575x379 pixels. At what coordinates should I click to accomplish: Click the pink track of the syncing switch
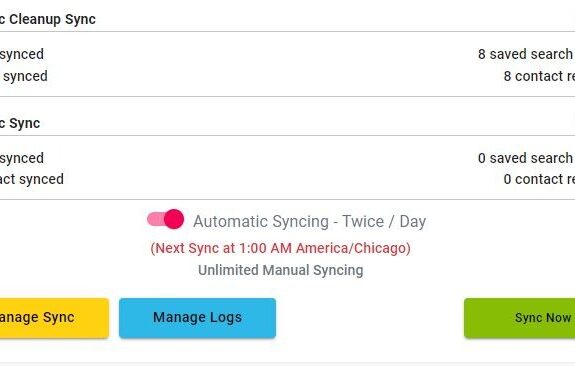pos(155,219)
